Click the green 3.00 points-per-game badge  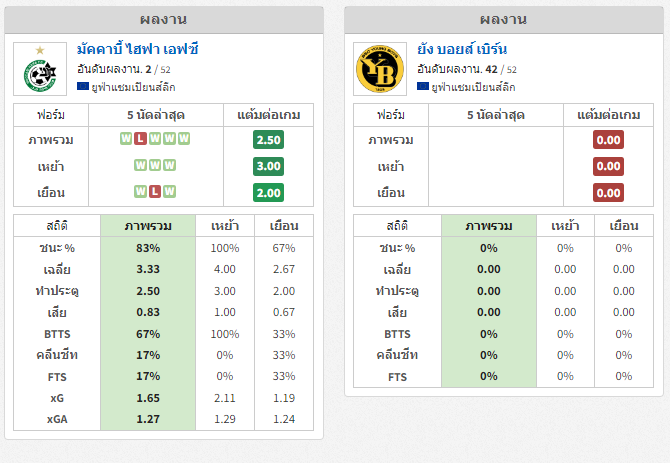click(x=268, y=166)
